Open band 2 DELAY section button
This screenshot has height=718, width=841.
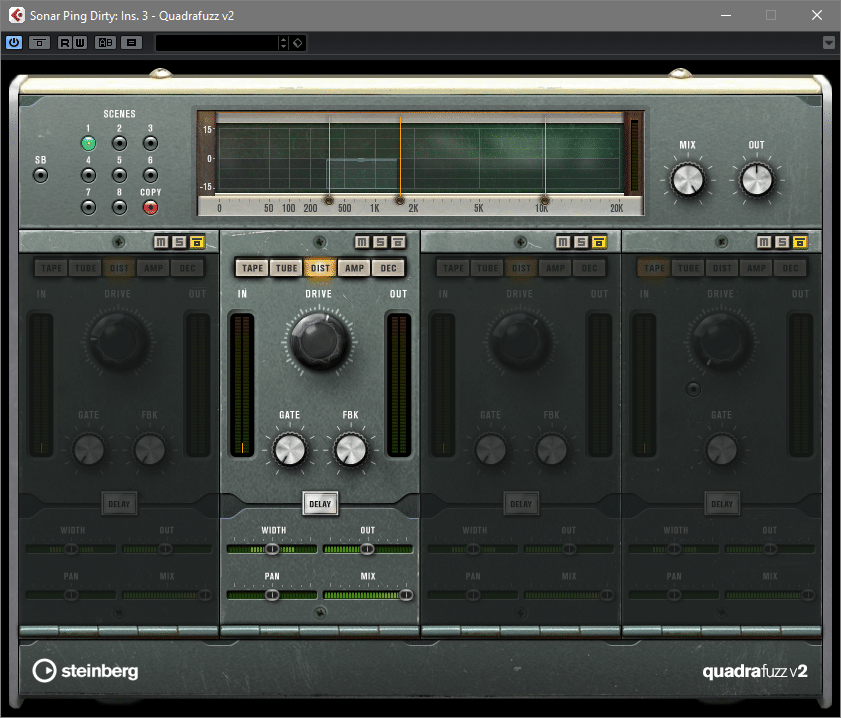(x=320, y=504)
